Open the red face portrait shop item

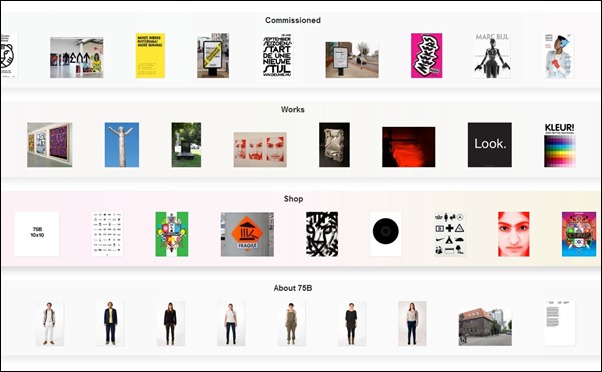point(514,234)
